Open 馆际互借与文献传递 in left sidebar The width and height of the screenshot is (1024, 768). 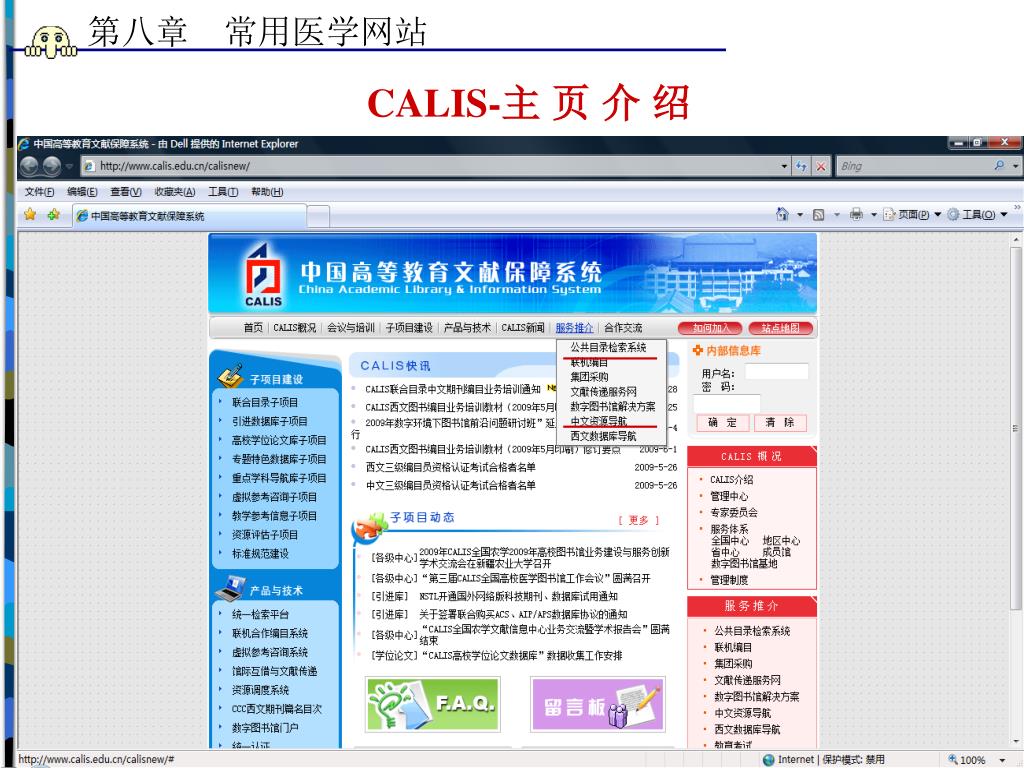[274, 671]
